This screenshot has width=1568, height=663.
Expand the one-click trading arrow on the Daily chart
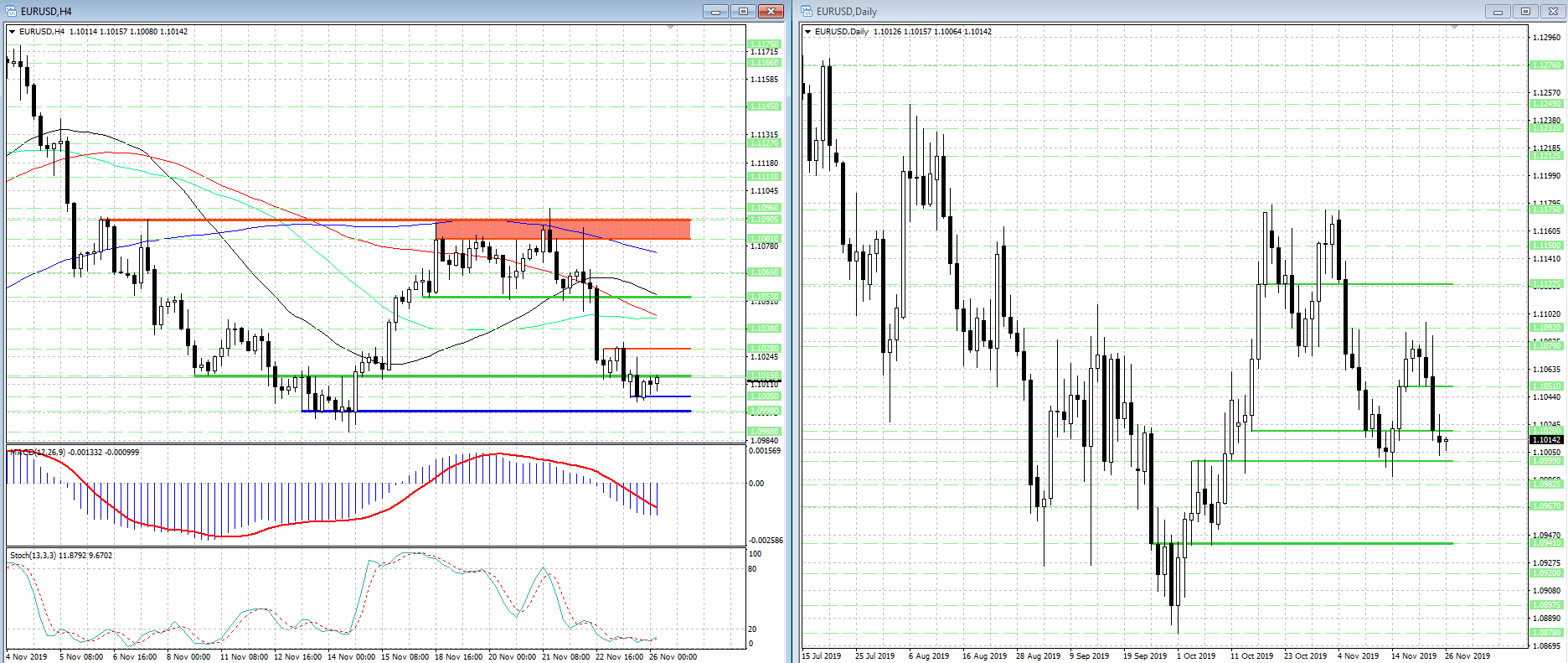point(808,31)
